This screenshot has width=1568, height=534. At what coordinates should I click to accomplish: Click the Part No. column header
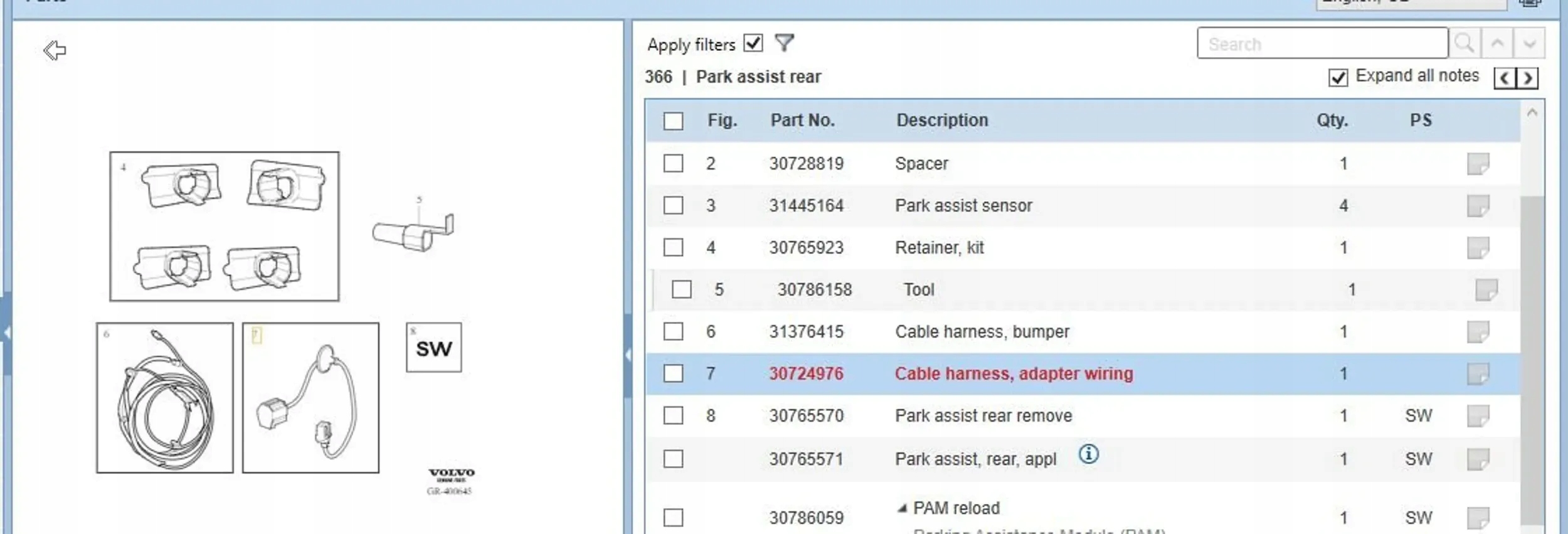[x=802, y=120]
